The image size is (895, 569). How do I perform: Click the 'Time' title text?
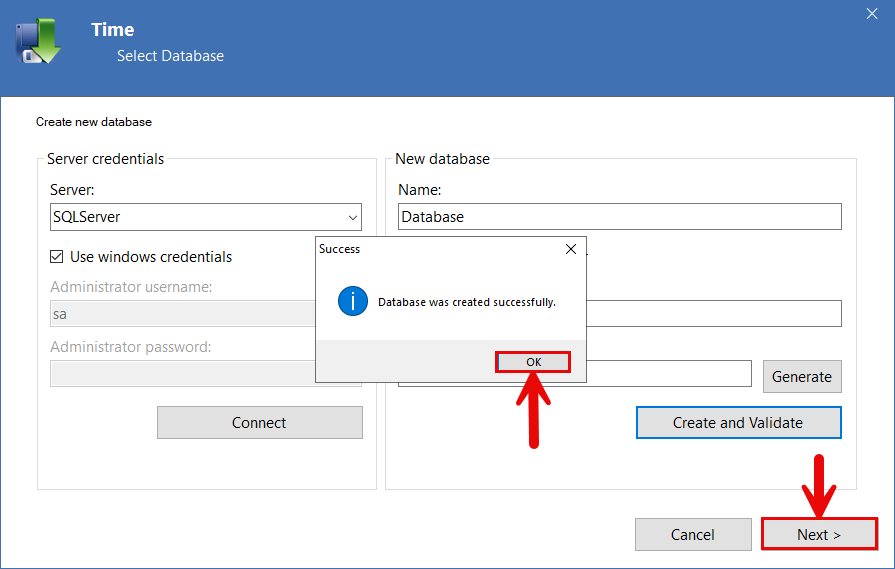click(112, 30)
